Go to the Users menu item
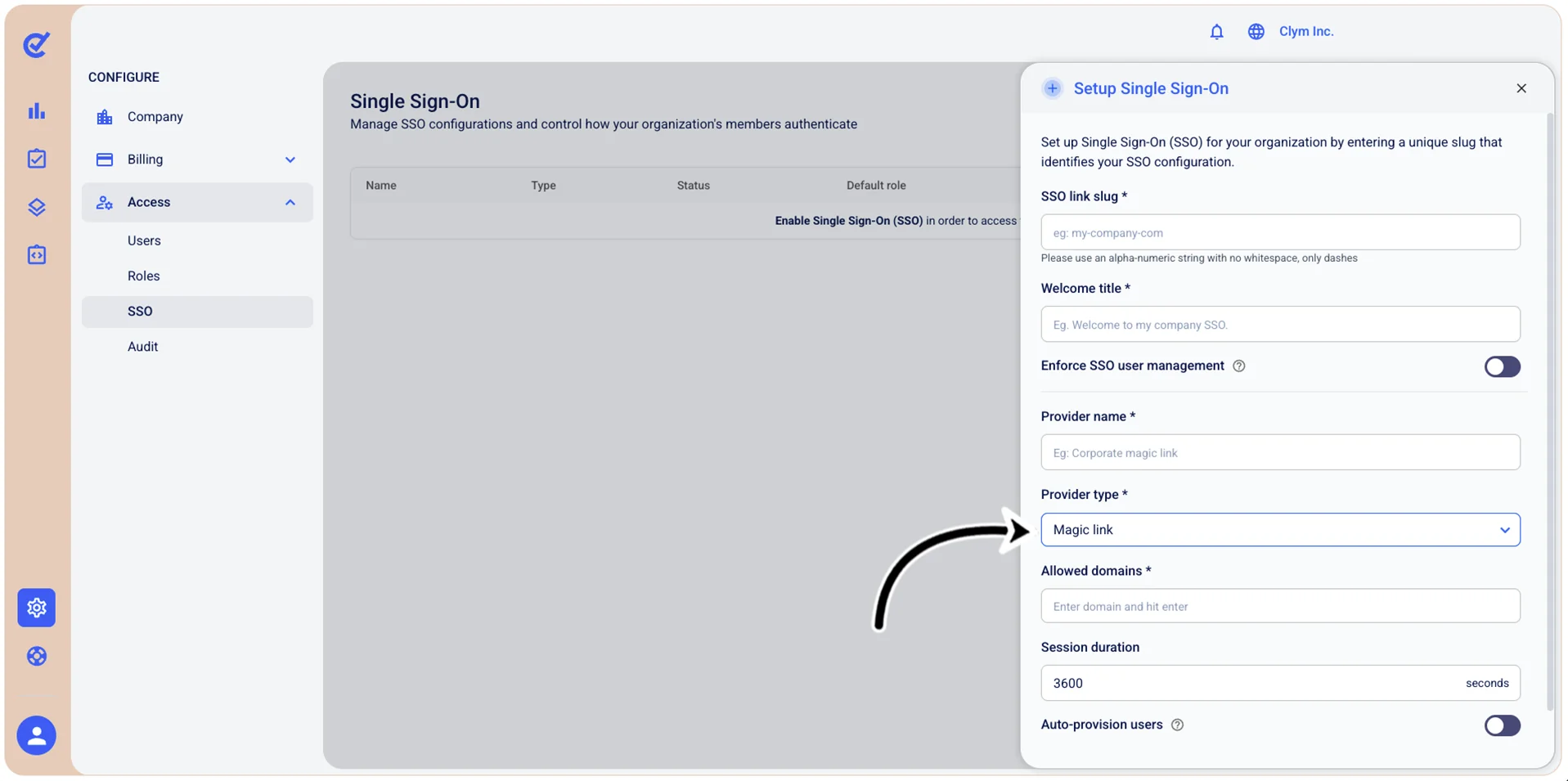This screenshot has width=1568, height=781. pos(144,240)
